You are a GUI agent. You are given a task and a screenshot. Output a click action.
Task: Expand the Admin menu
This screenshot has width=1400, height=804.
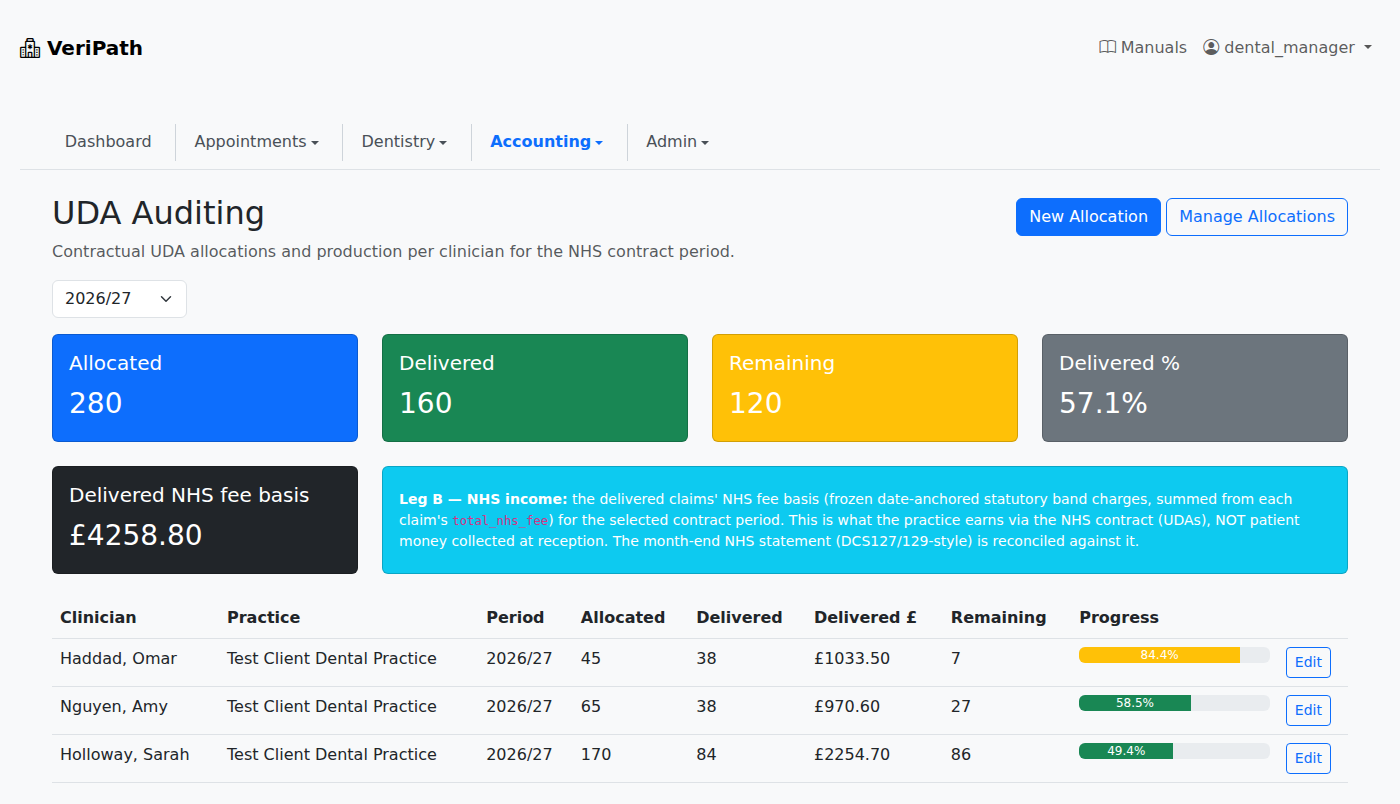(x=677, y=142)
